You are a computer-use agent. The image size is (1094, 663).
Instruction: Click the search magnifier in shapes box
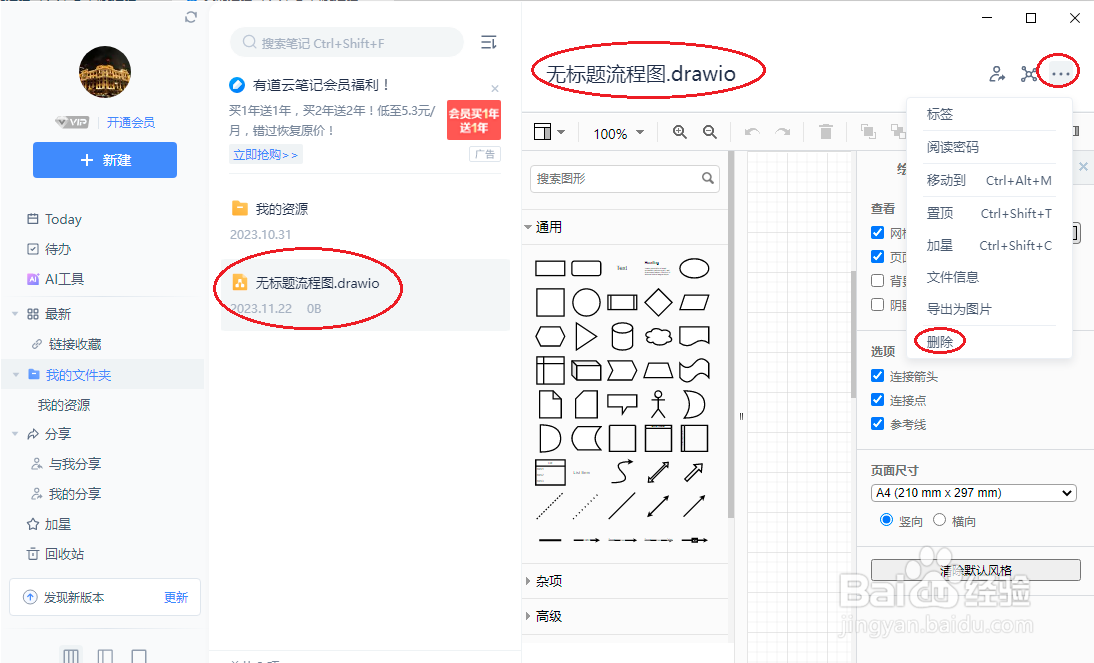pos(707,178)
